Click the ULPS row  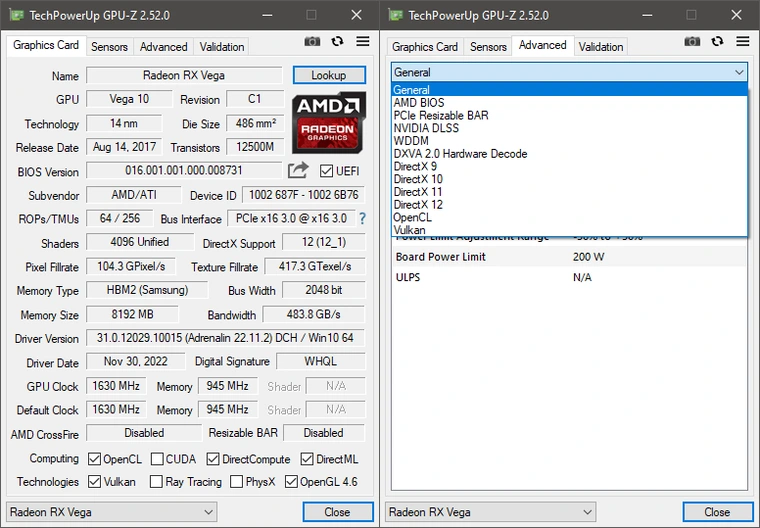[569, 277]
